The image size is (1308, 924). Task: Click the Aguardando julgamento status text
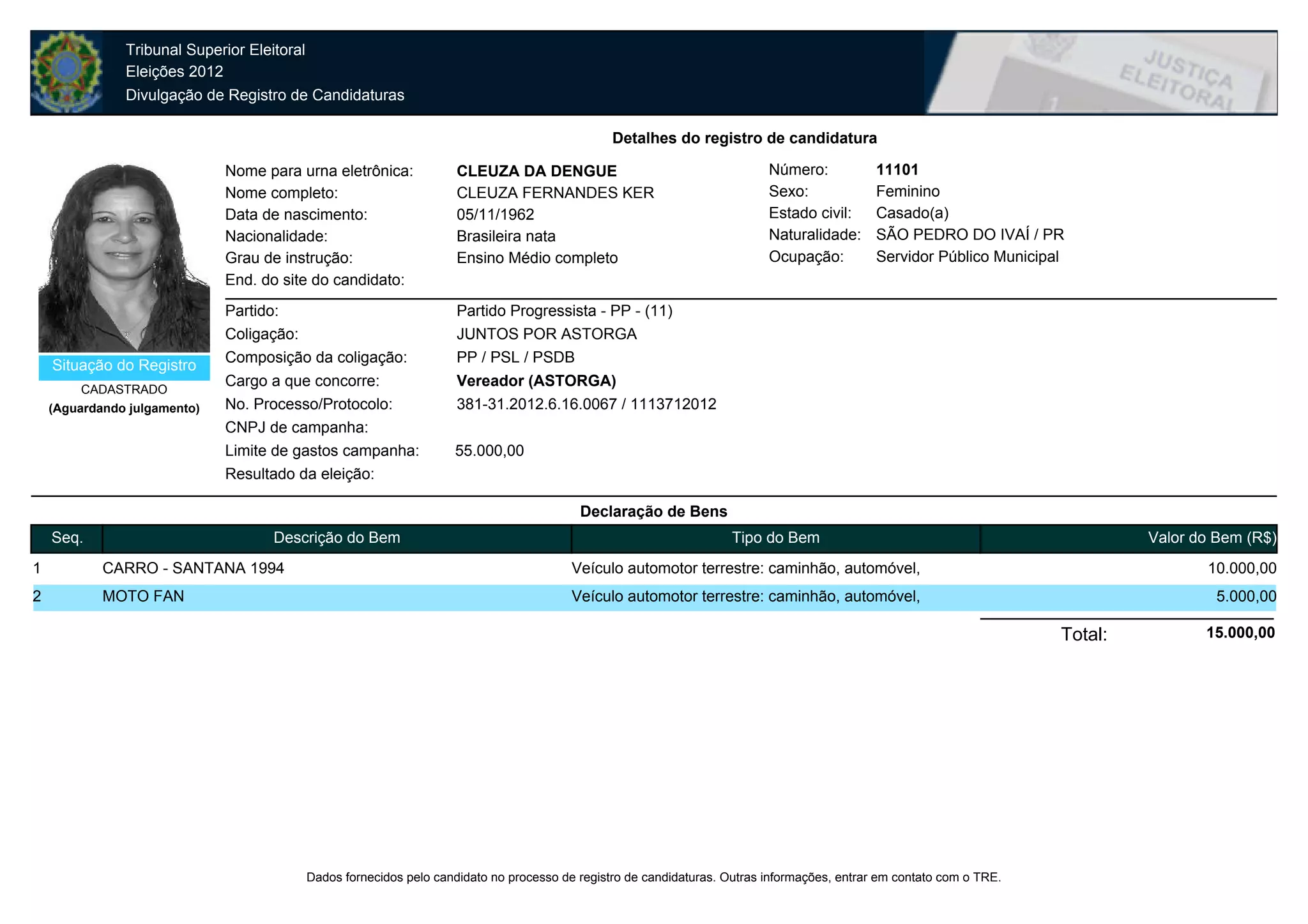(x=124, y=409)
